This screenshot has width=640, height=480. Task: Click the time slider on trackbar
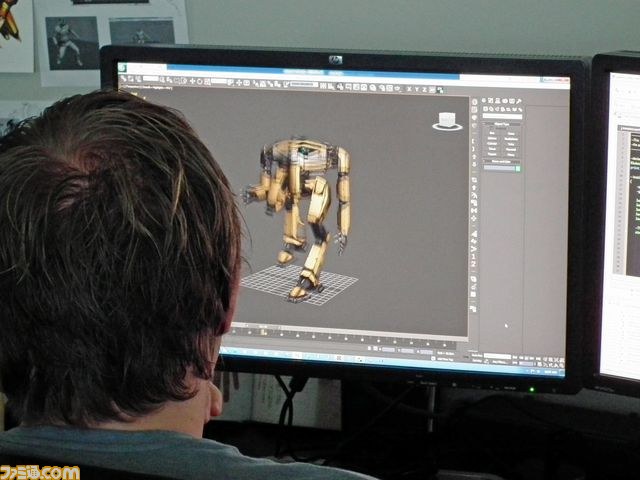263,327
